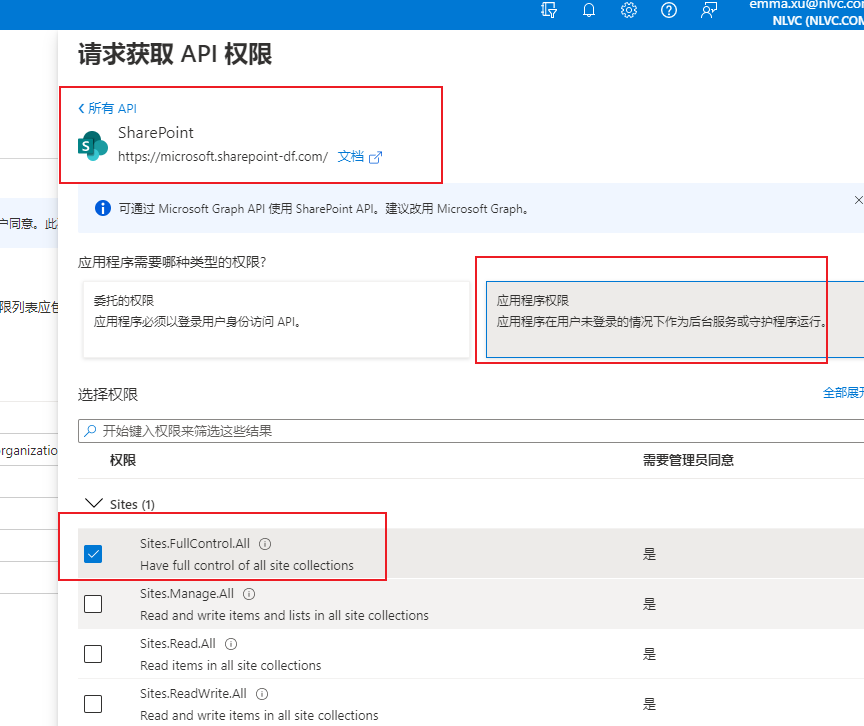864x726 pixels.
Task: Show info for Sites.Manage.All
Action: tap(249, 594)
